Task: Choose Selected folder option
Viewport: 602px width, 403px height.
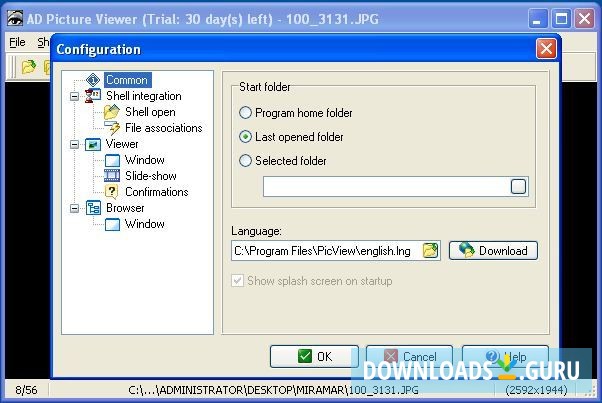Action: tap(283, 160)
